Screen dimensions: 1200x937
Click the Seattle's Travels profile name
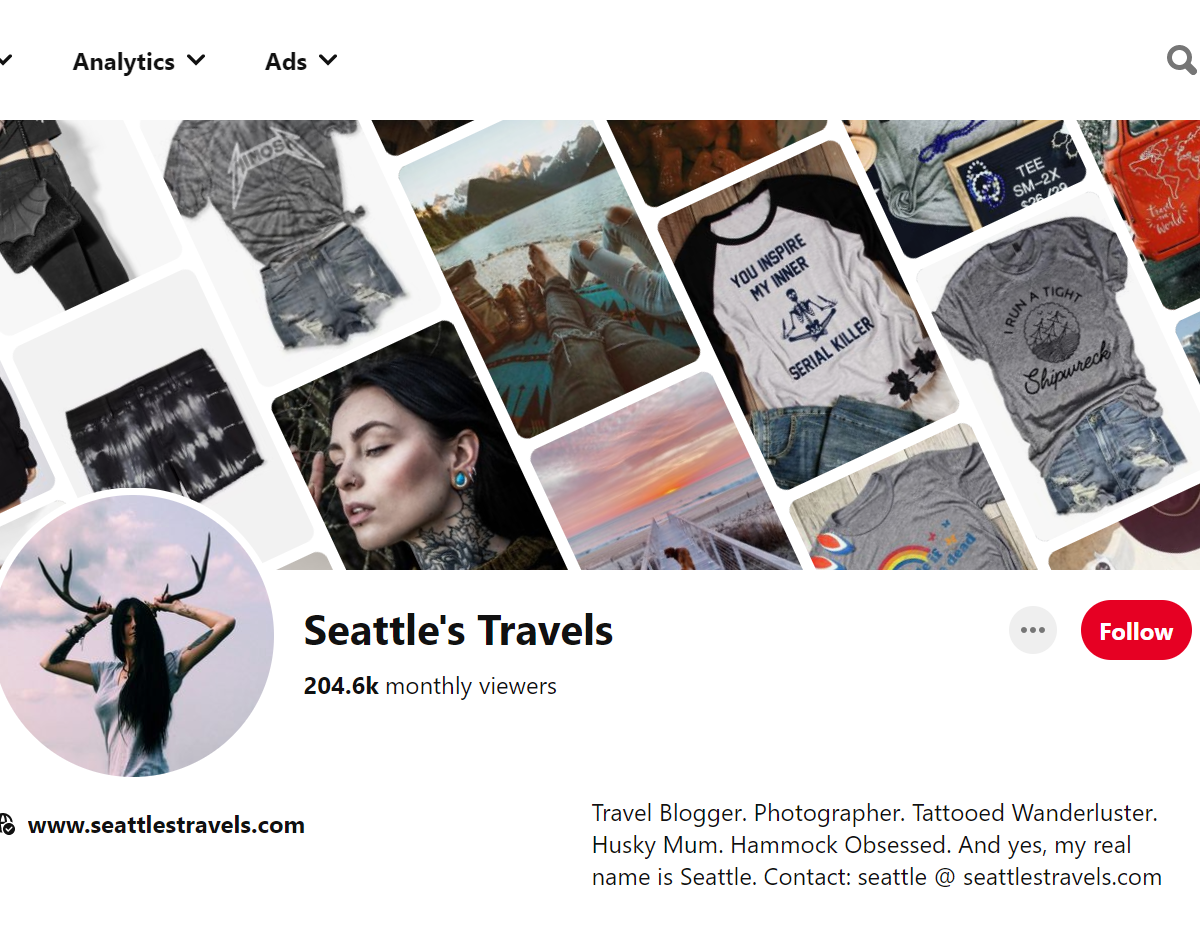[x=458, y=631]
